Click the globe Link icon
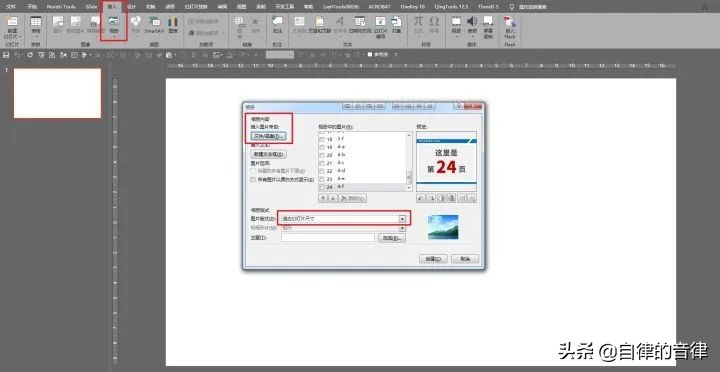This screenshot has width=720, height=372. (239, 22)
